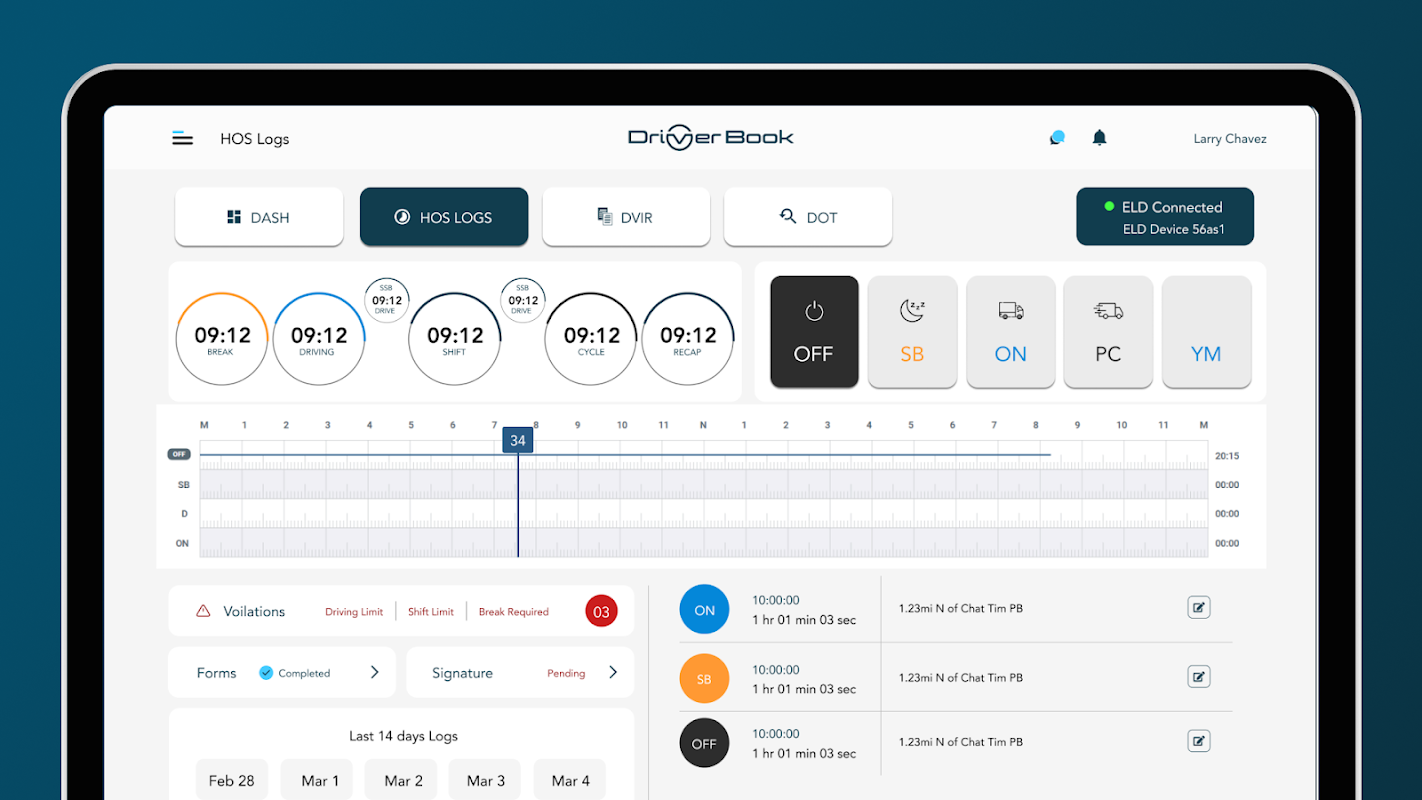Click the ON row on the log graph

click(703, 543)
